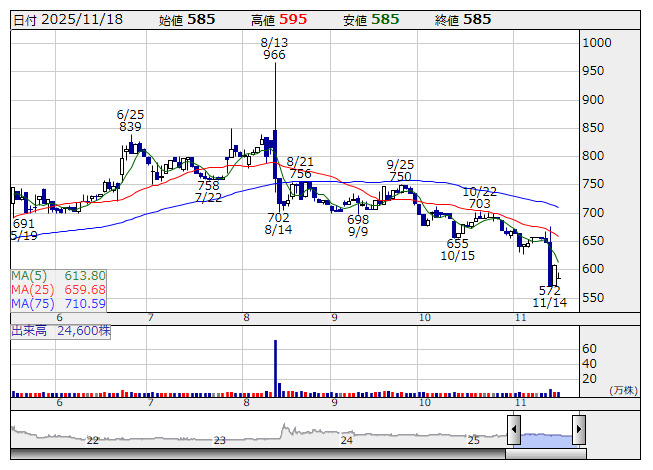Click the 655 10/15 low label
This screenshot has height=470, width=653.
pos(457,249)
